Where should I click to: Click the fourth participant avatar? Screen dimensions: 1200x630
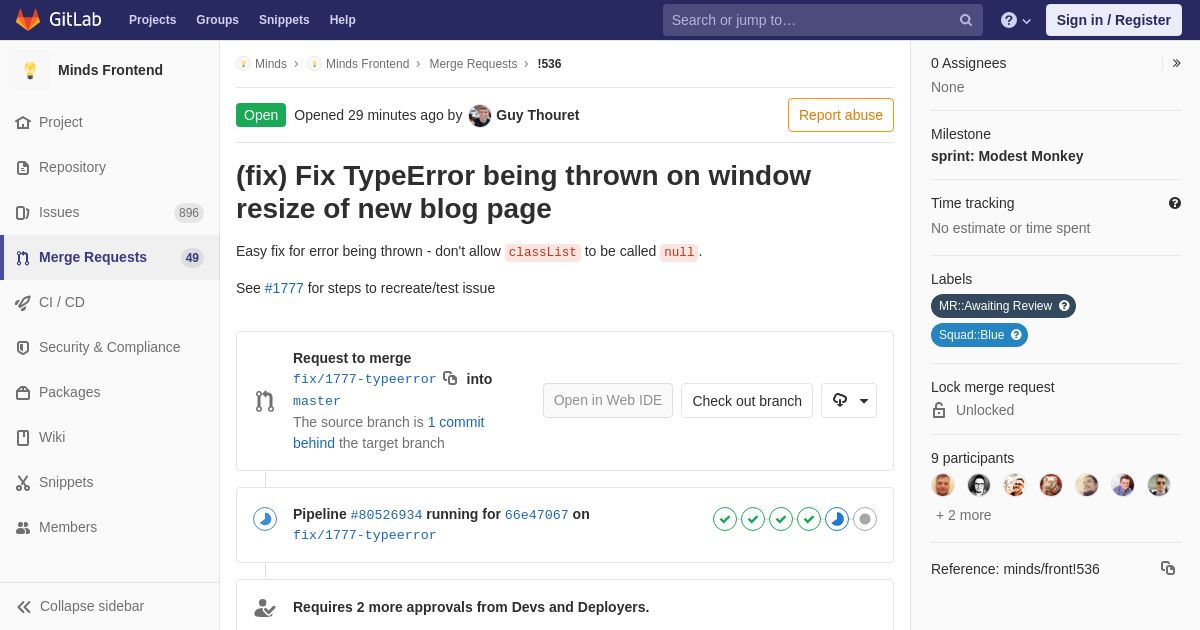pos(1051,485)
